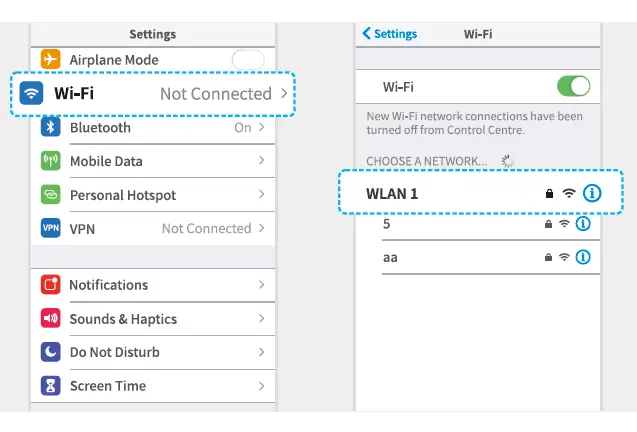Expand Wi-Fi Not Connected chevron
The height and width of the screenshot is (432, 637).
[285, 94]
